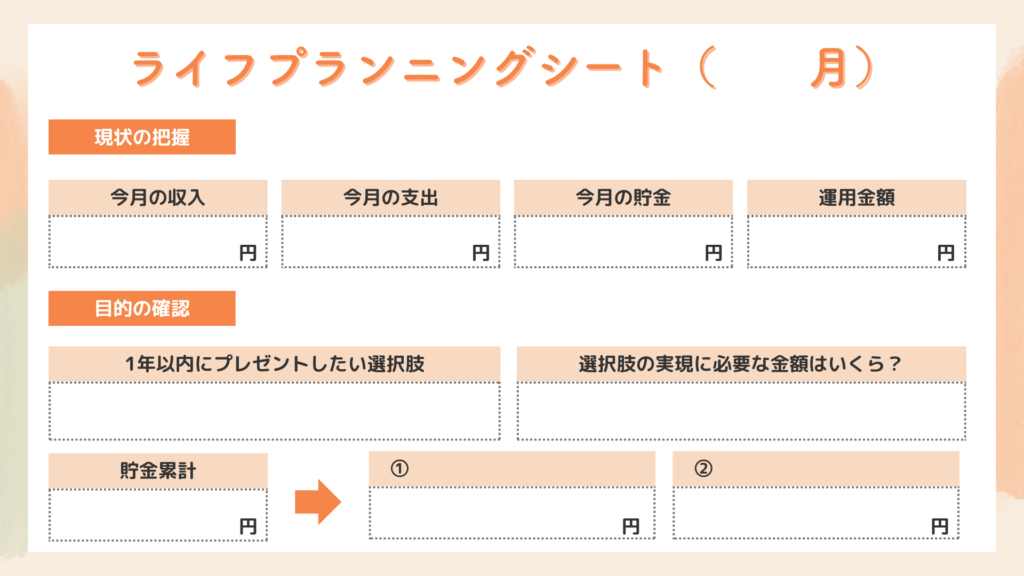This screenshot has width=1024, height=576.
Task: Click the 今月の貯金 amount field
Action: pyautogui.click(x=623, y=242)
